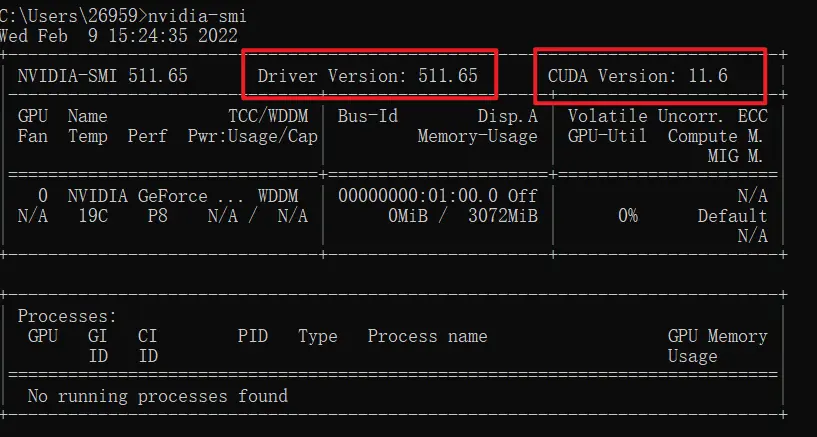This screenshot has width=817, height=437.
Task: Select the MIG M. header text
Action: click(x=735, y=156)
